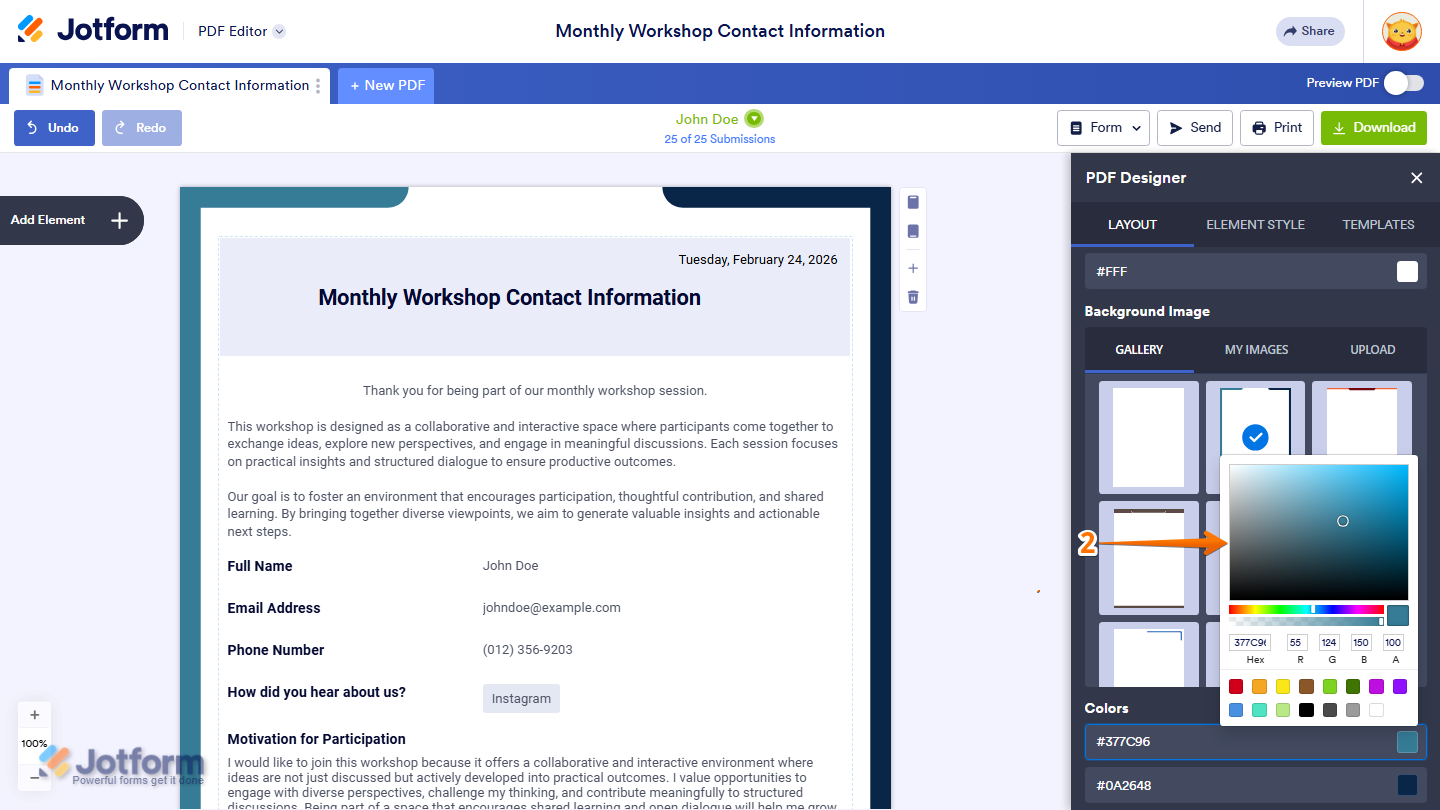1440x810 pixels.
Task: Click the page footer icon beside the page
Action: pos(913,232)
